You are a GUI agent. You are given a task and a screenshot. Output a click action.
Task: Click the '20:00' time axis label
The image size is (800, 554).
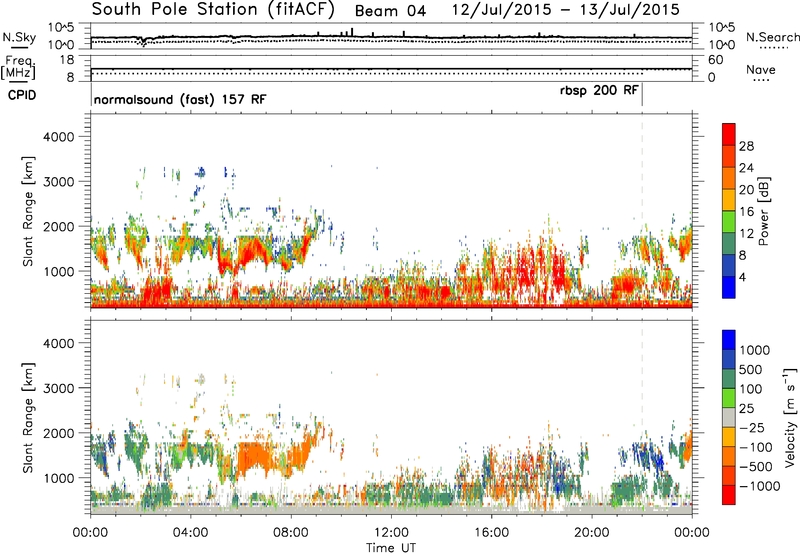coord(591,533)
